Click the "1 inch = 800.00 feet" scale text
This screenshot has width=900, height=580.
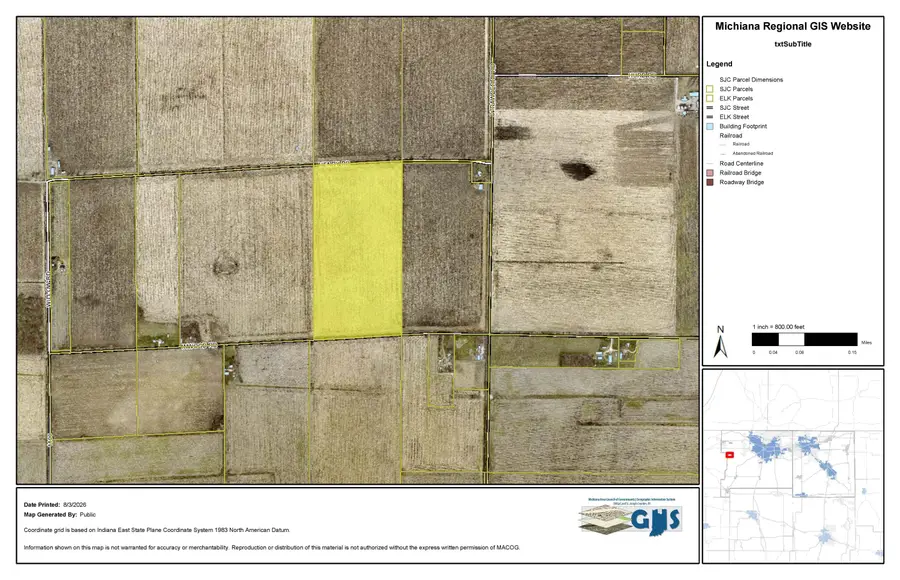click(x=778, y=327)
